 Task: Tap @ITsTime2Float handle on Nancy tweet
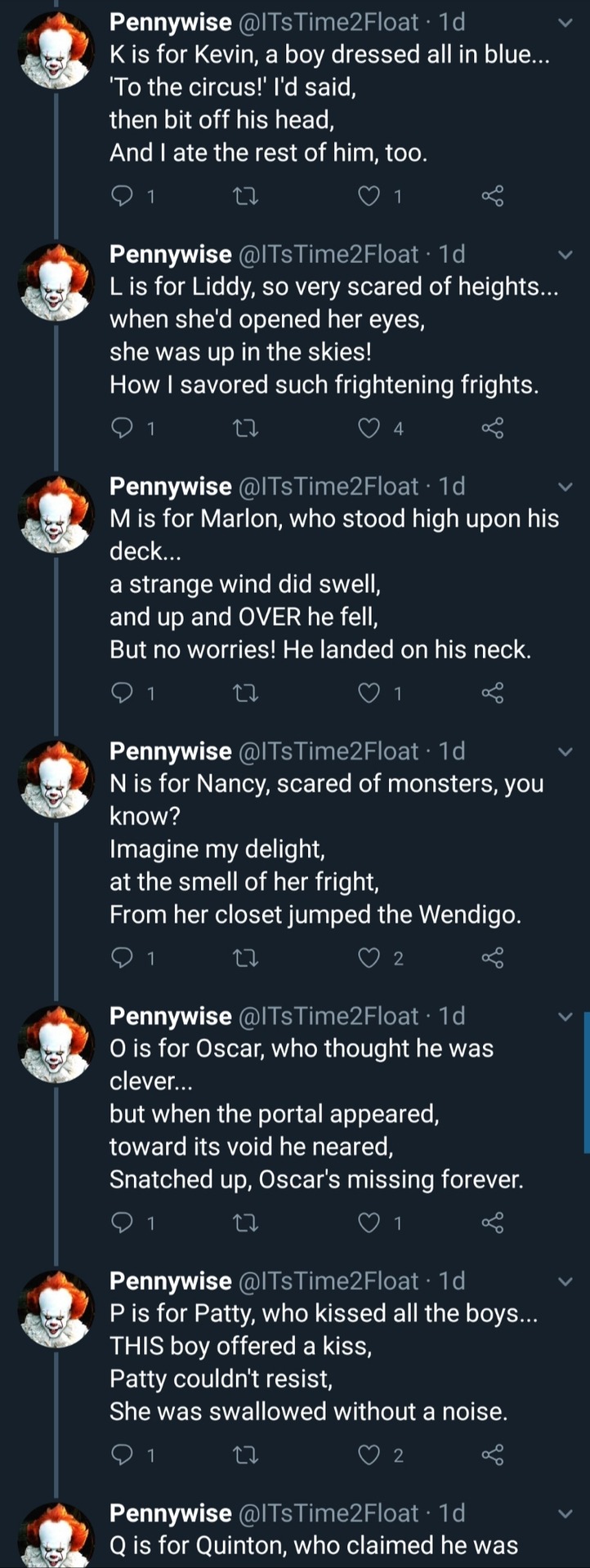click(328, 751)
